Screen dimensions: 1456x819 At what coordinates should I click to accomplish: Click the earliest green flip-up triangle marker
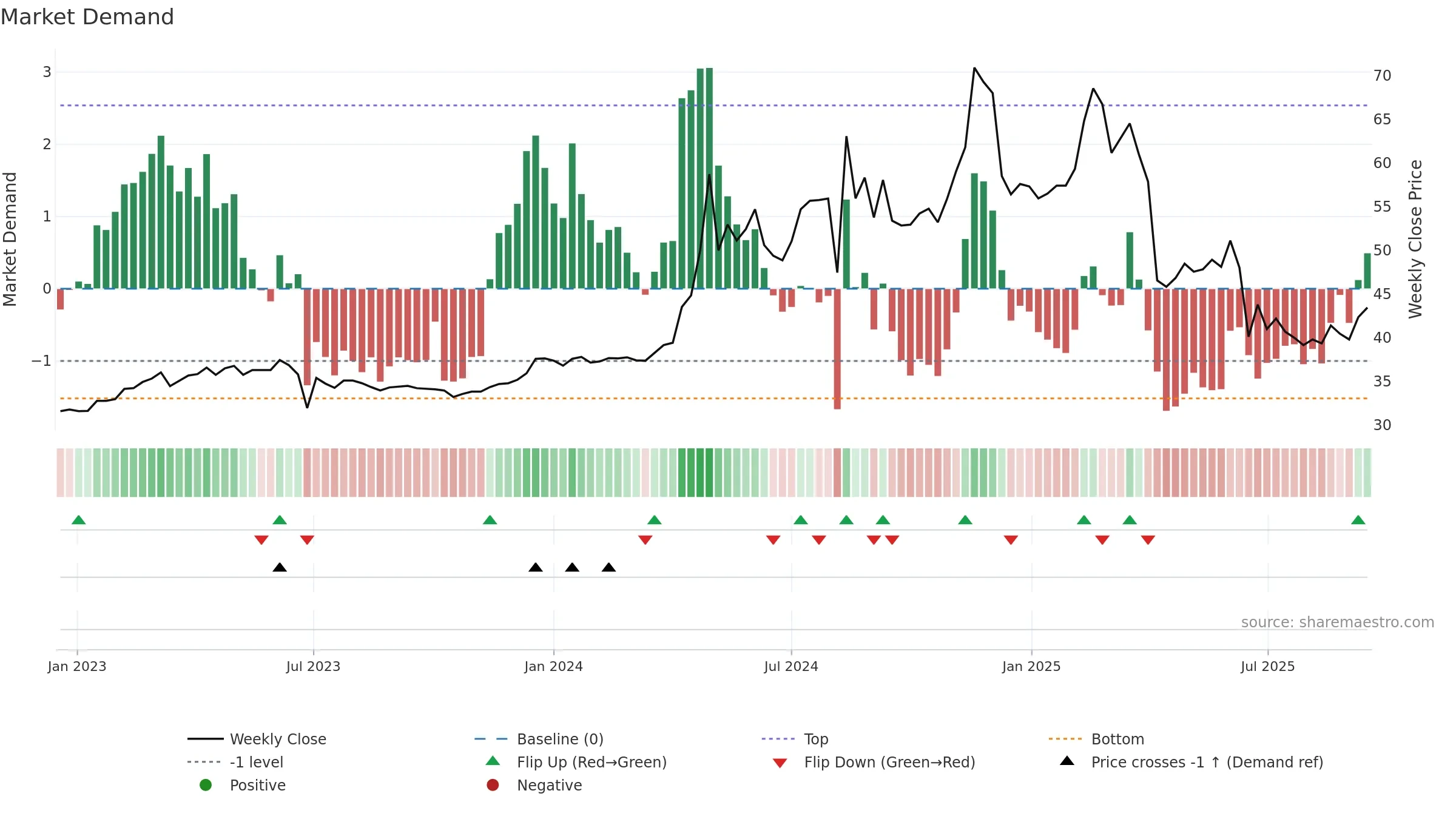[78, 520]
